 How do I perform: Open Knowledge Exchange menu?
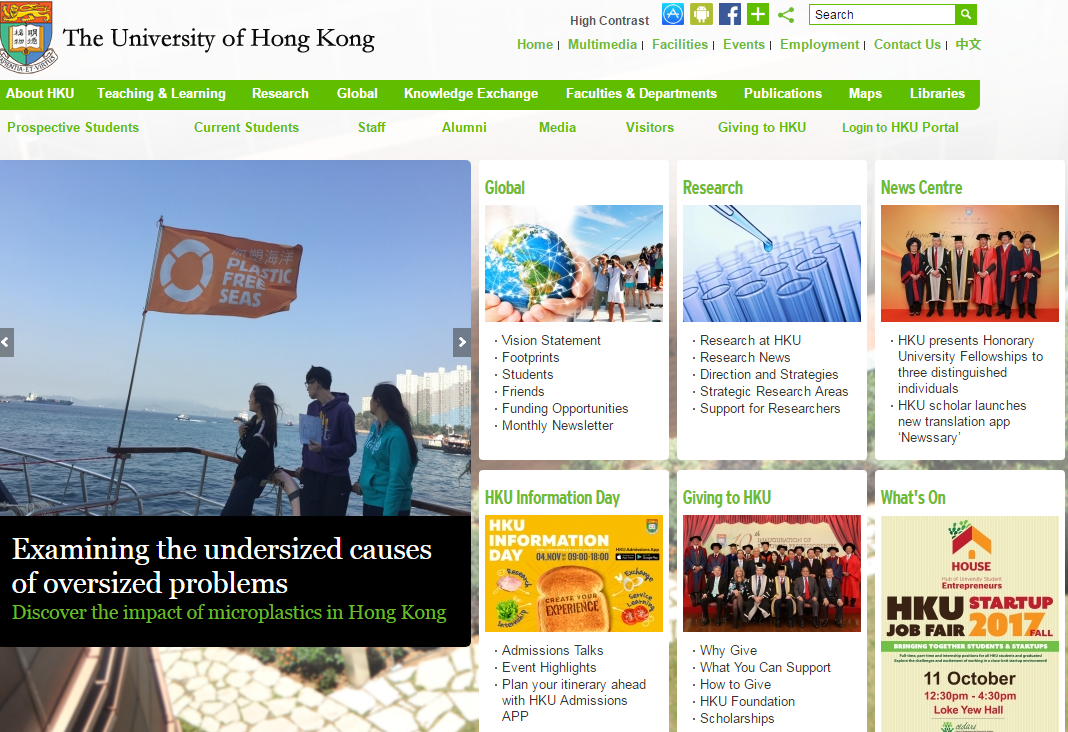pyautogui.click(x=471, y=94)
